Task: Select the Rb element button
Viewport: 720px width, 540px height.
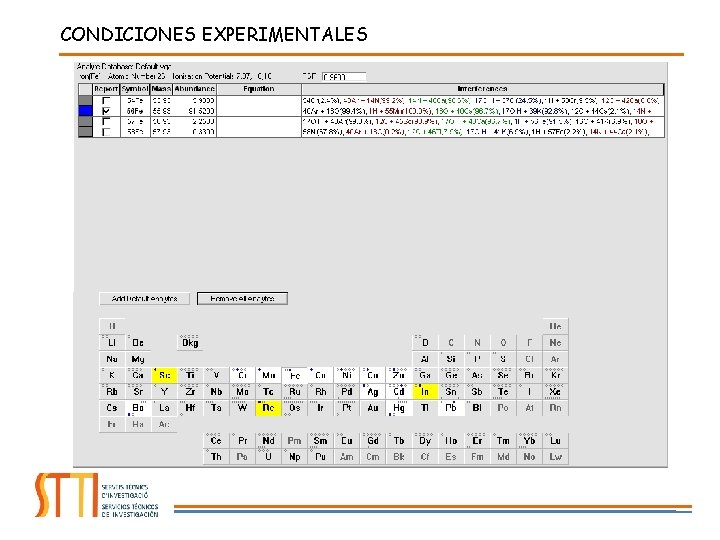Action: tap(112, 392)
